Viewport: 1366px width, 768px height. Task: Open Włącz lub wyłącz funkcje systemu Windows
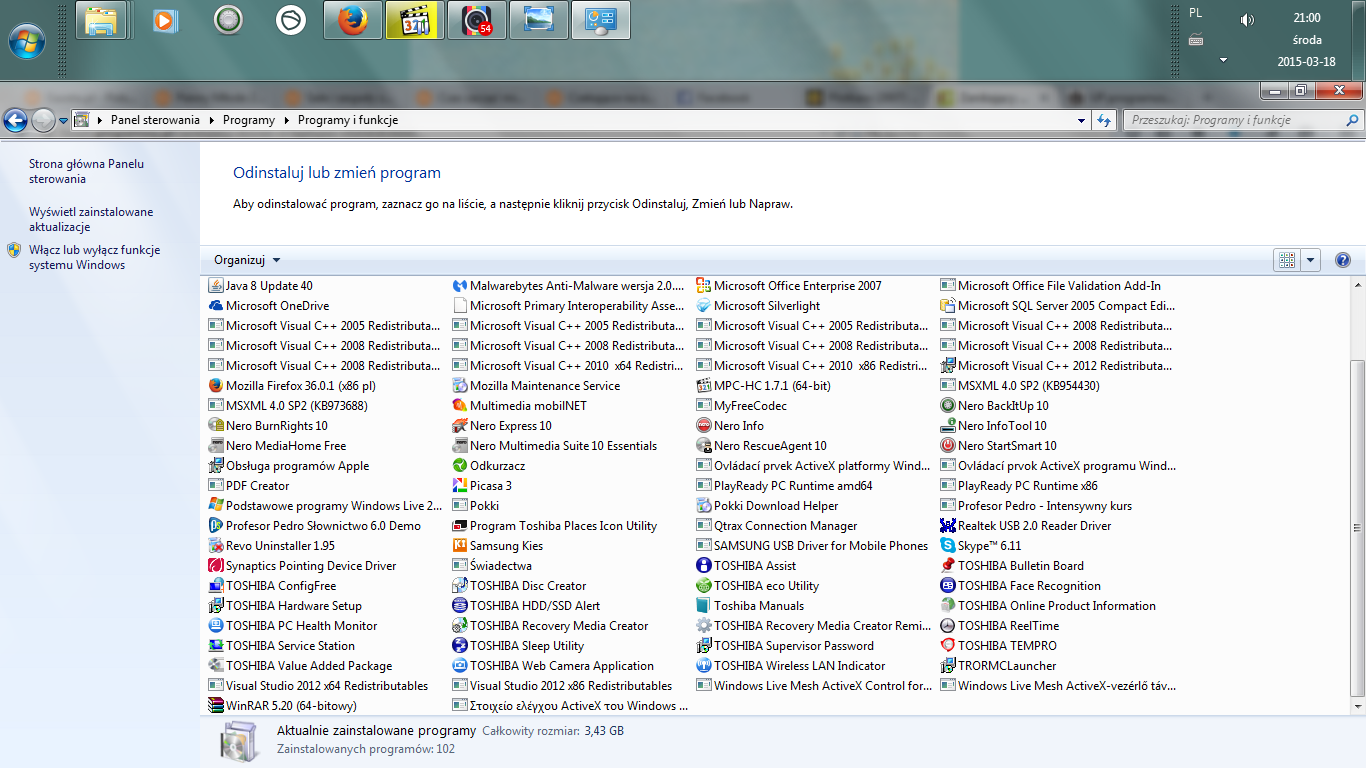tap(94, 258)
